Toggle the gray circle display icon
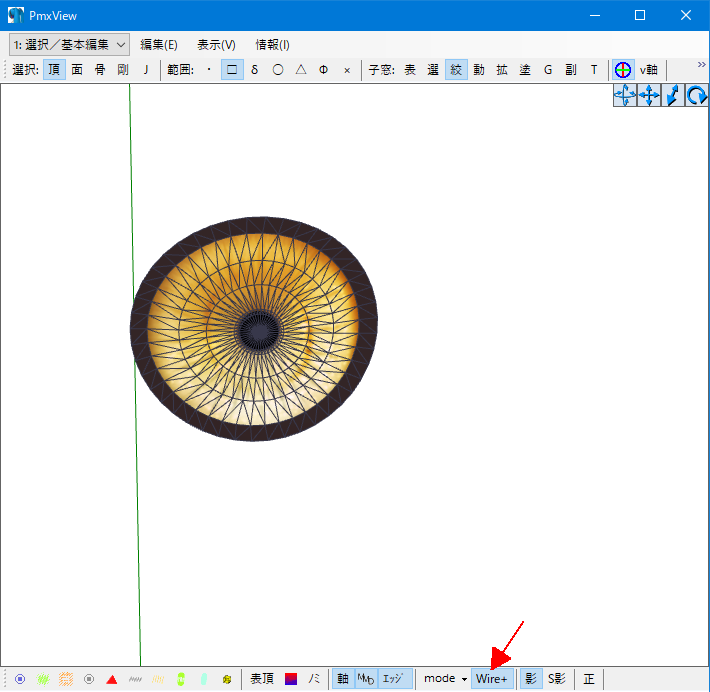This screenshot has width=710, height=692. pos(89,679)
